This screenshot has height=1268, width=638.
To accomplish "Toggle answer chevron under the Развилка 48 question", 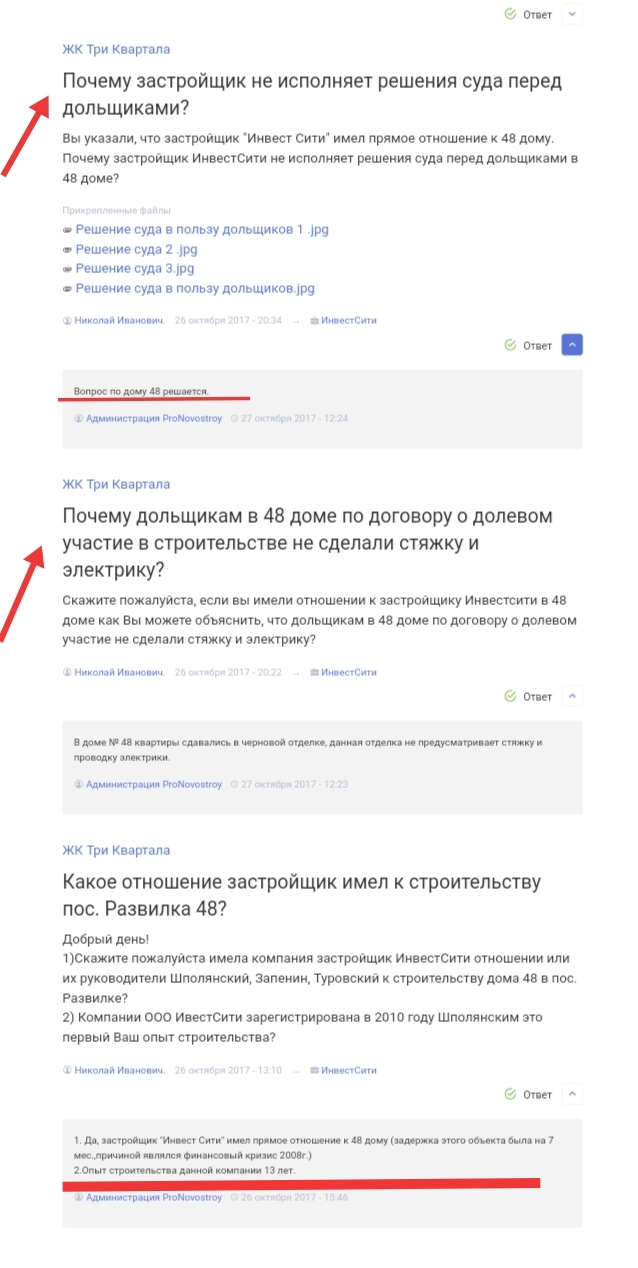I will (x=572, y=1094).
